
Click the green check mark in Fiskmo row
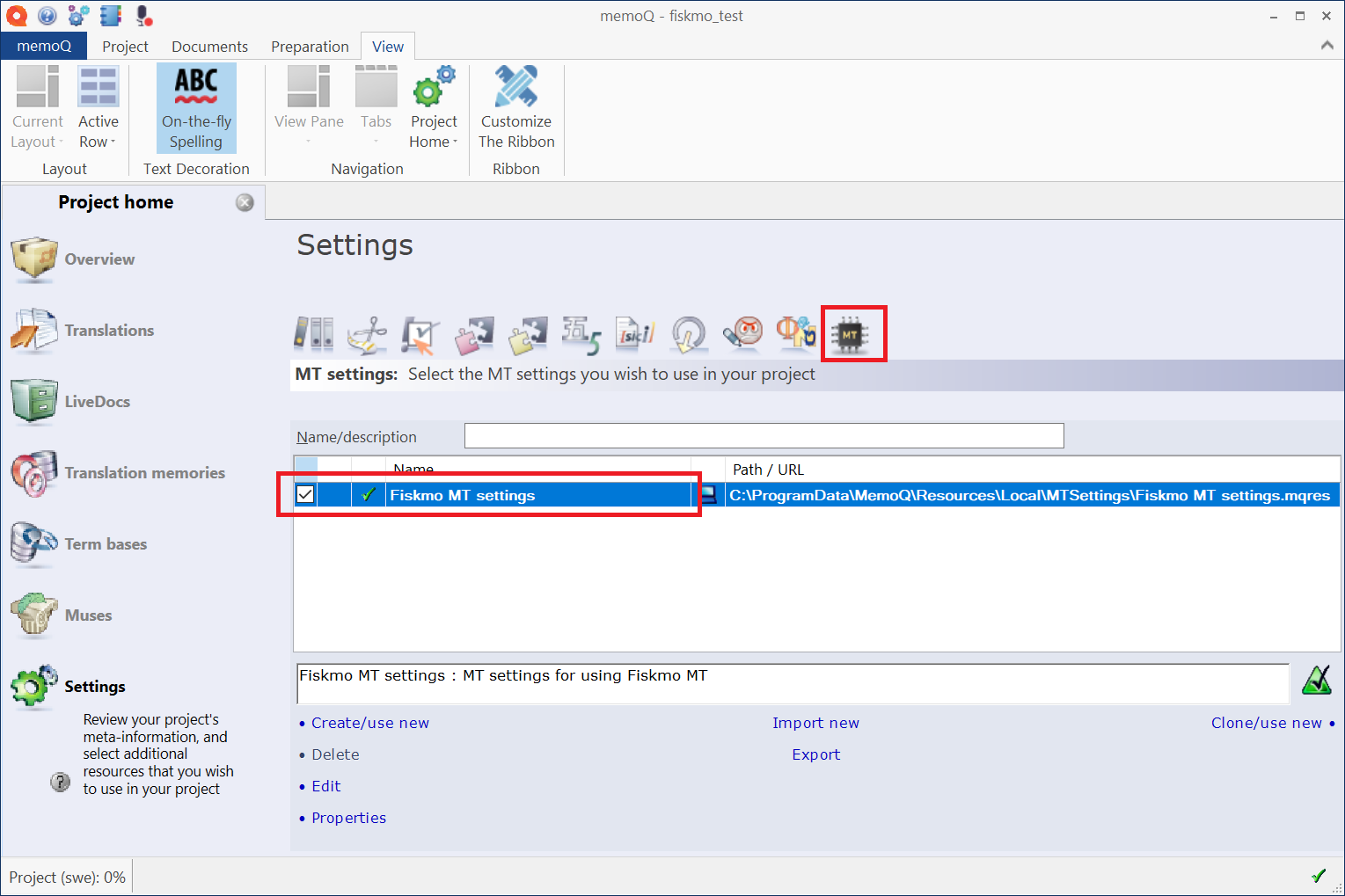tap(368, 495)
